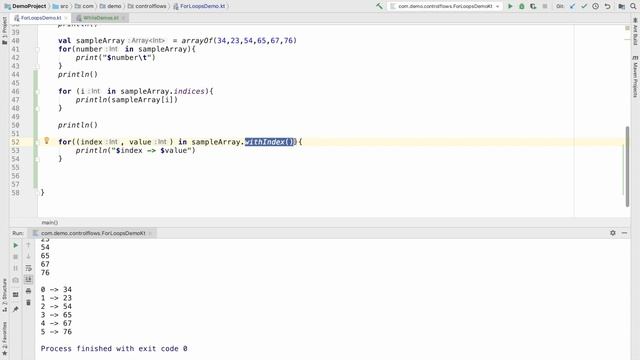Click the fold end marker at line 58
The width and height of the screenshot is (640, 360).
37,192
